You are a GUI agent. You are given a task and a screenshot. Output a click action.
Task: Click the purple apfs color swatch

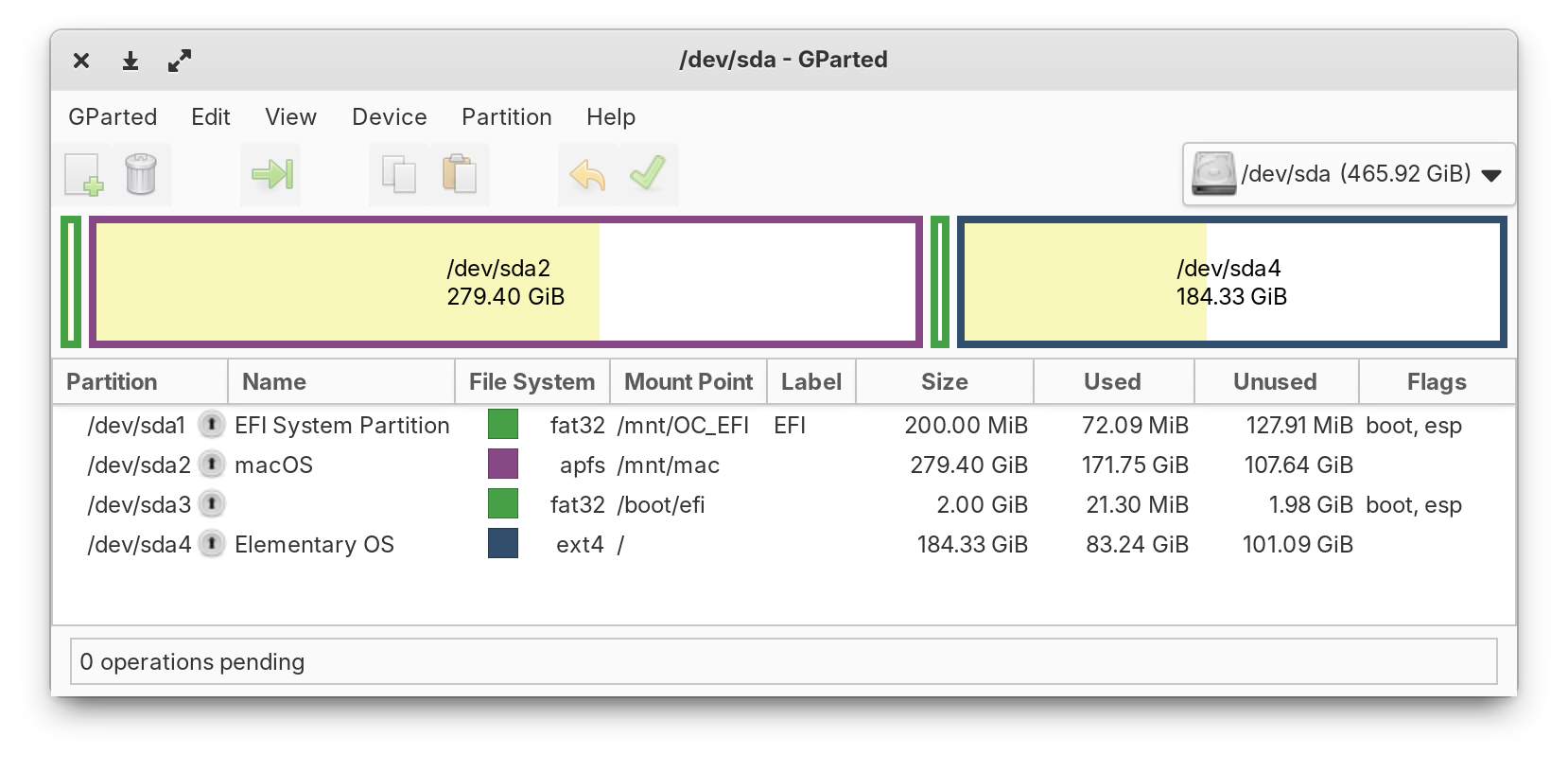tap(503, 465)
